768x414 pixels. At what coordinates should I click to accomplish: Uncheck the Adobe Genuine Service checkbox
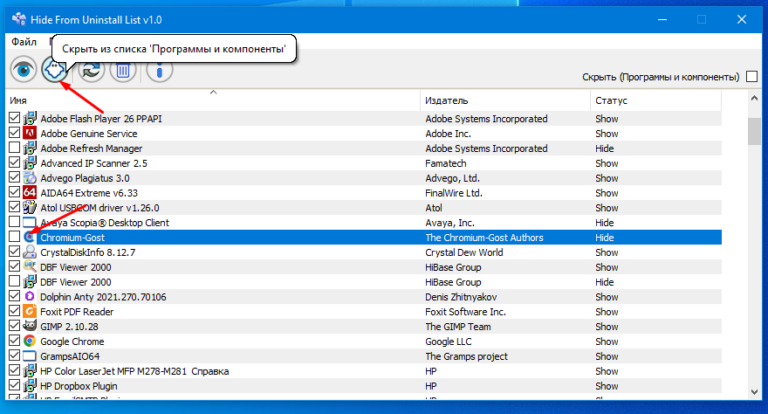(x=14, y=133)
